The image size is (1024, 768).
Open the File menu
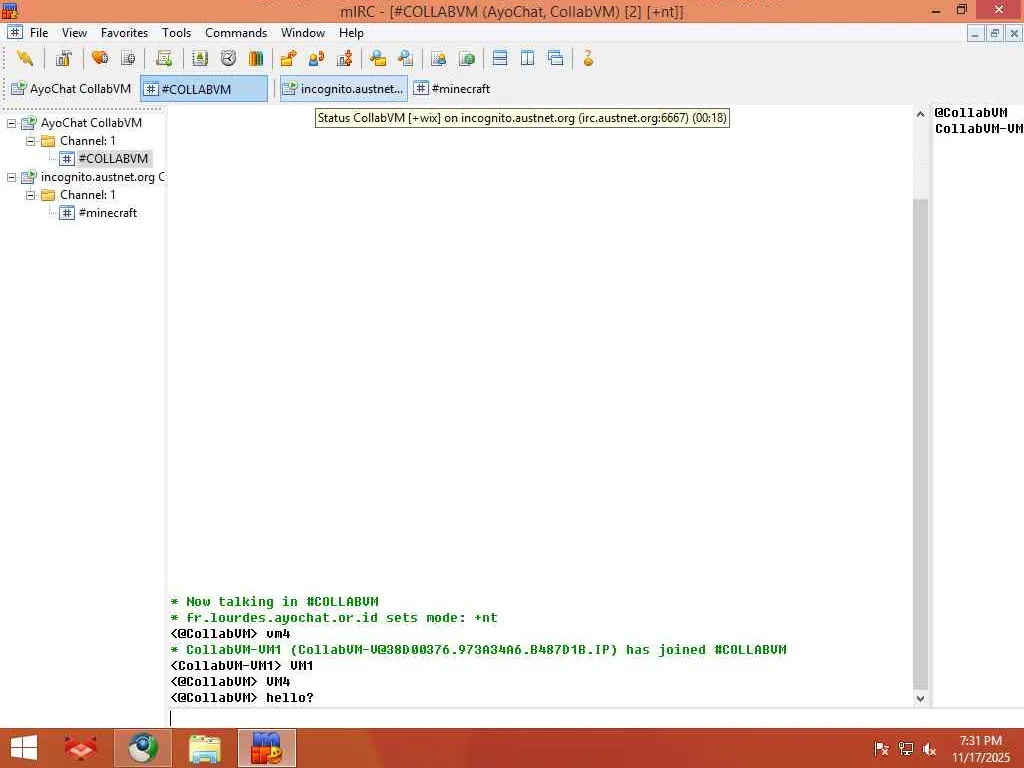(x=39, y=33)
